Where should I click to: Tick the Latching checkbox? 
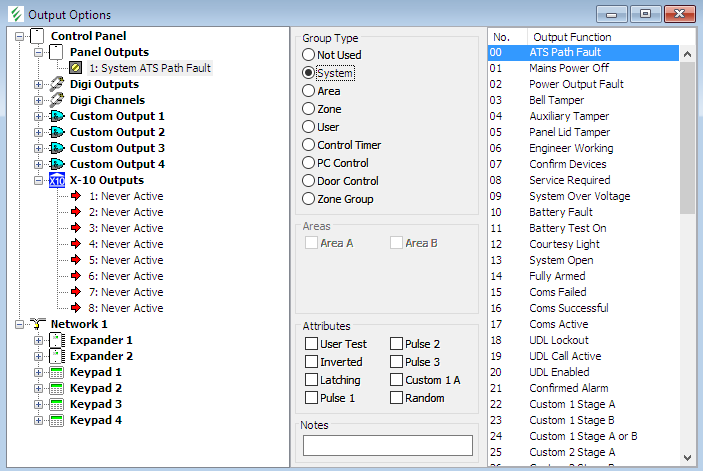tap(312, 380)
